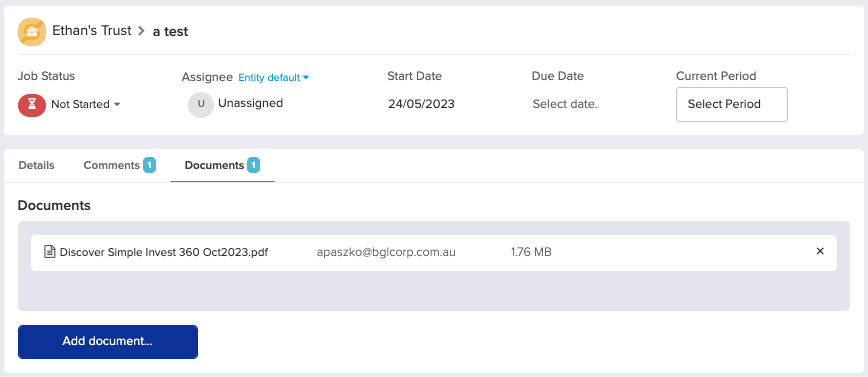Select the Documents tab
This screenshot has height=377, width=868.
point(222,165)
